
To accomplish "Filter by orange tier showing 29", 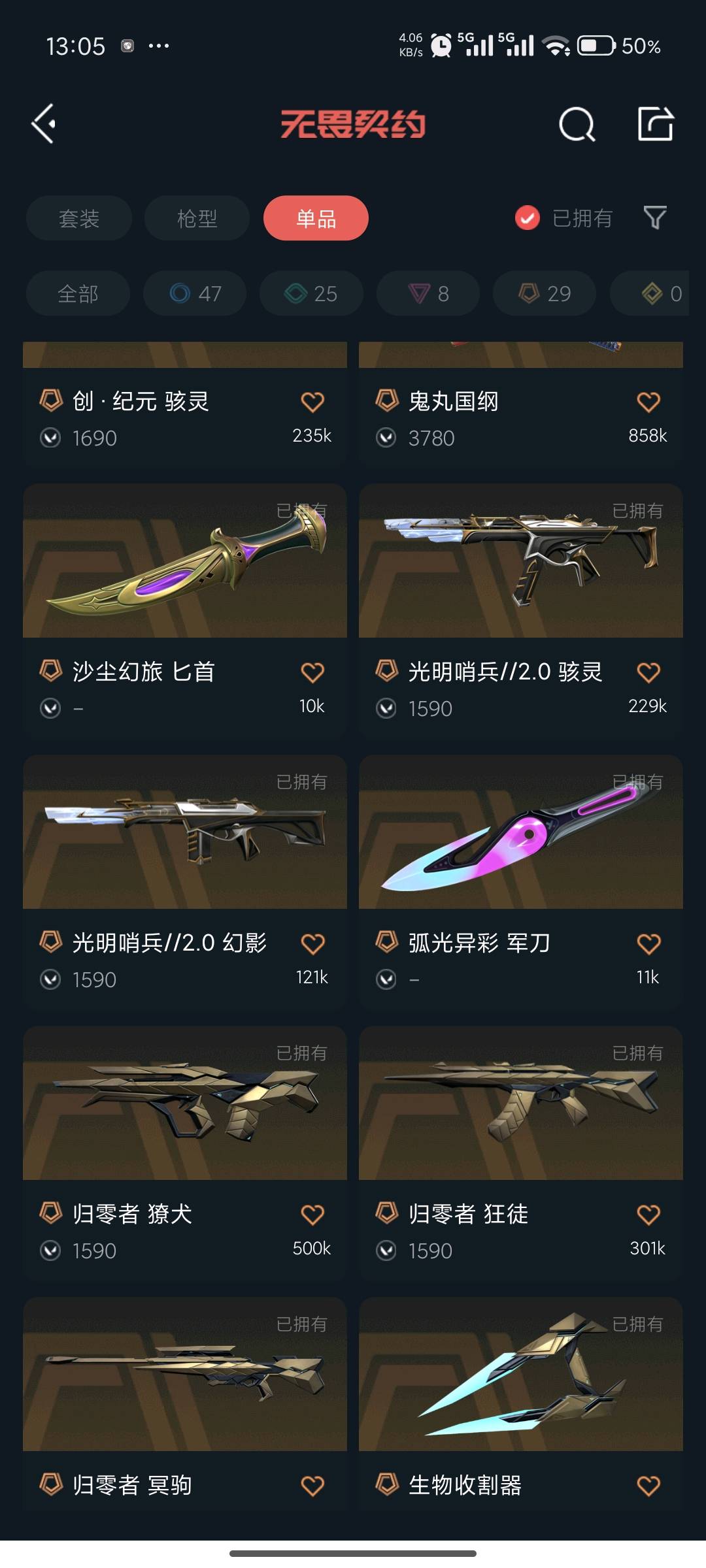I will click(x=545, y=293).
